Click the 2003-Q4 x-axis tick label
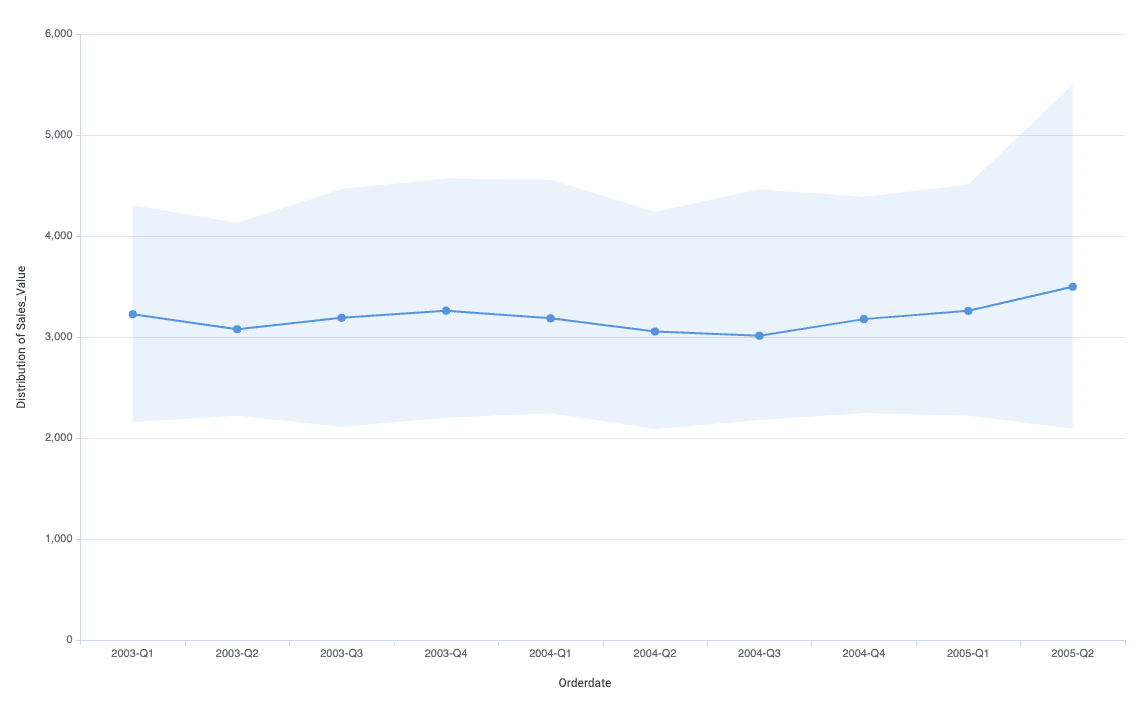Image resolution: width=1140 pixels, height=704 pixels. point(446,654)
